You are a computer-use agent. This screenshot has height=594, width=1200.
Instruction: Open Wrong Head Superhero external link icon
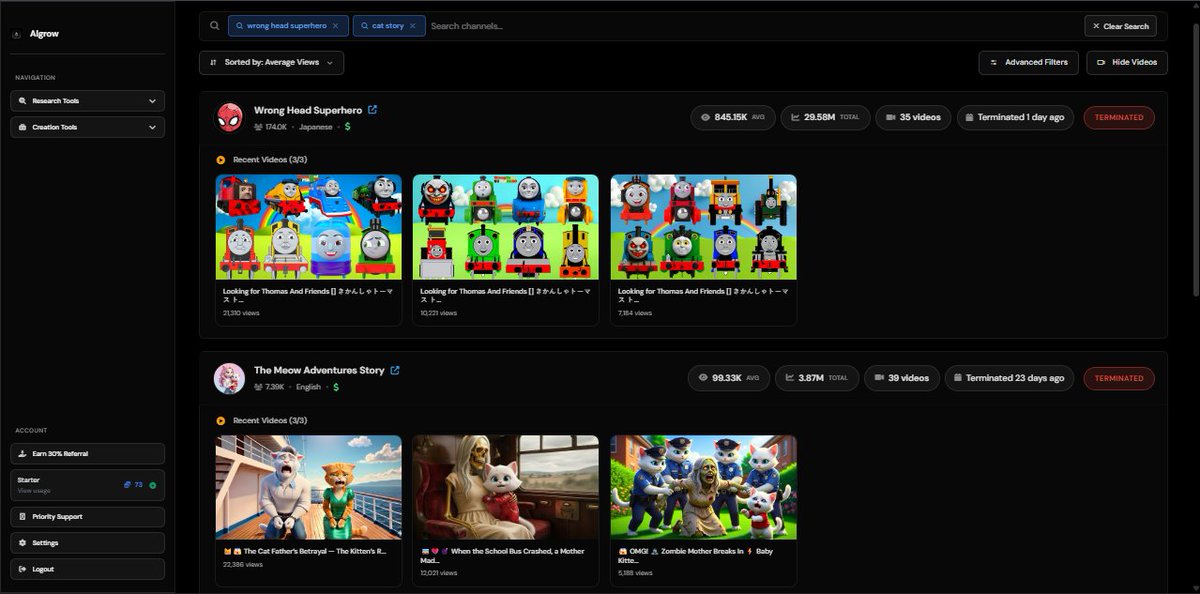[x=373, y=110]
